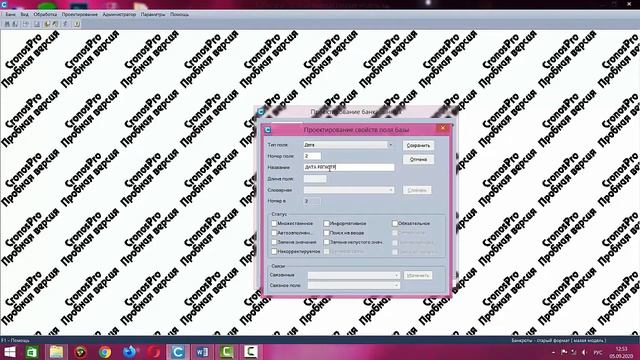Click the Тип поля dropdown arrow
640x360 pixels.
(x=390, y=145)
